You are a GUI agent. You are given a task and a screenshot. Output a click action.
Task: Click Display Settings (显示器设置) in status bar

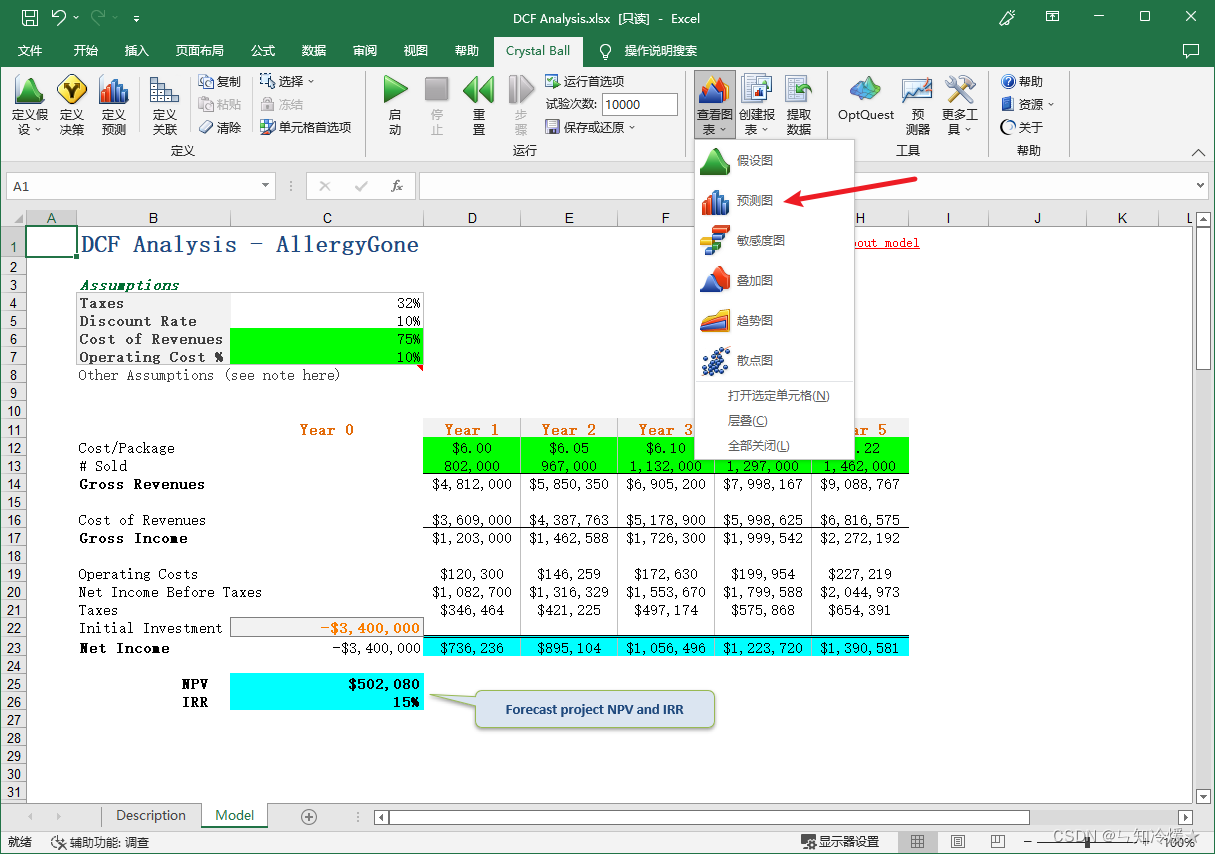coord(840,842)
